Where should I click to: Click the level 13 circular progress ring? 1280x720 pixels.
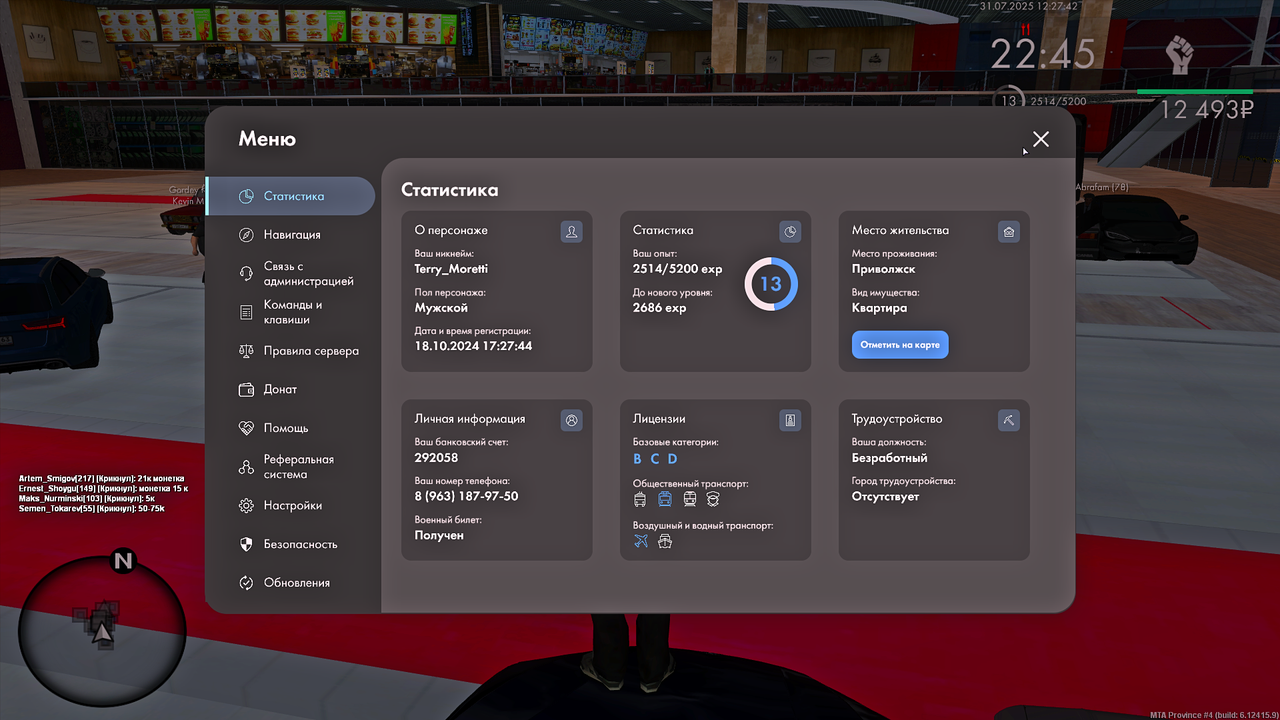click(x=770, y=284)
